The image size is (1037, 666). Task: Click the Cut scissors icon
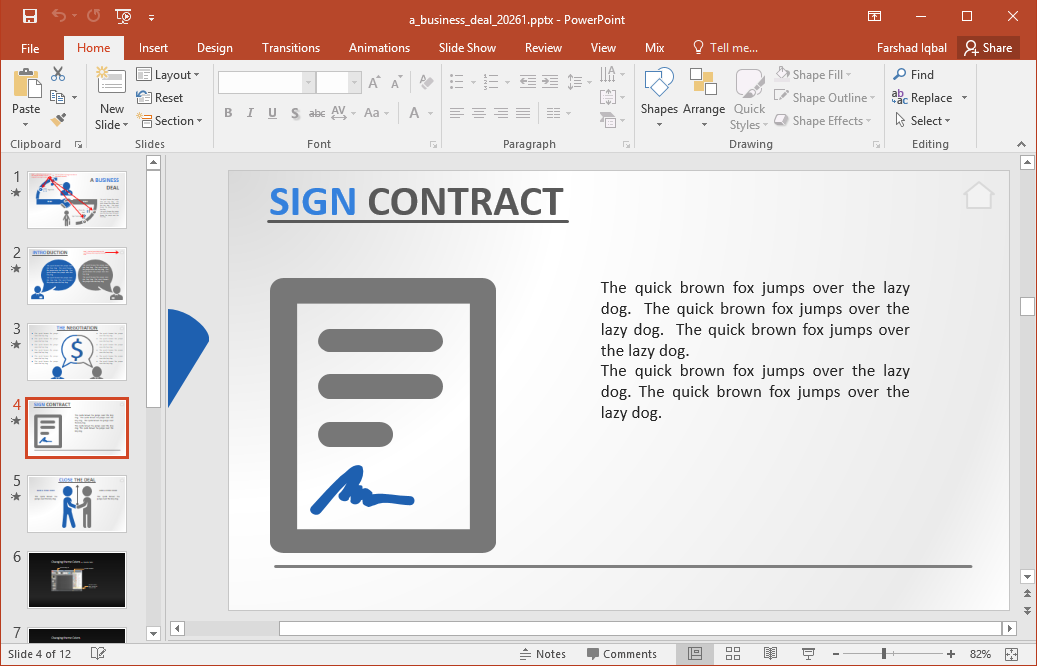[58, 74]
